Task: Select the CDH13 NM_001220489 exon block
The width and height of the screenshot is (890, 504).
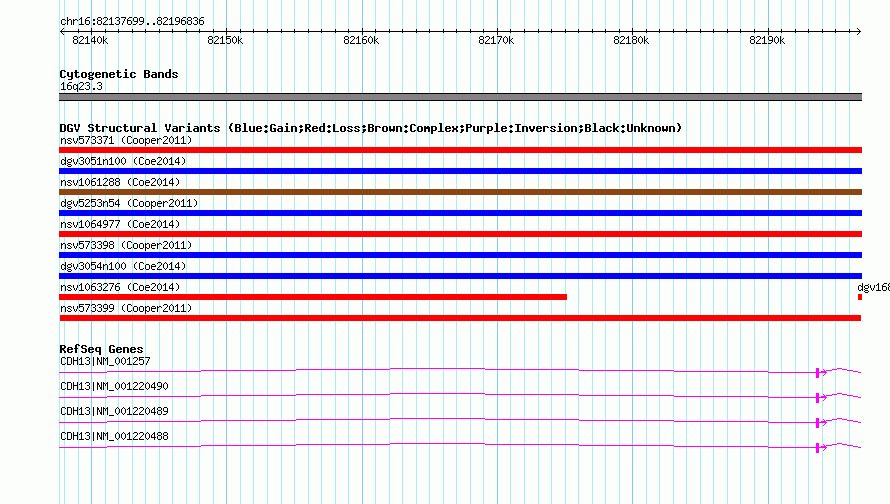Action: click(817, 423)
